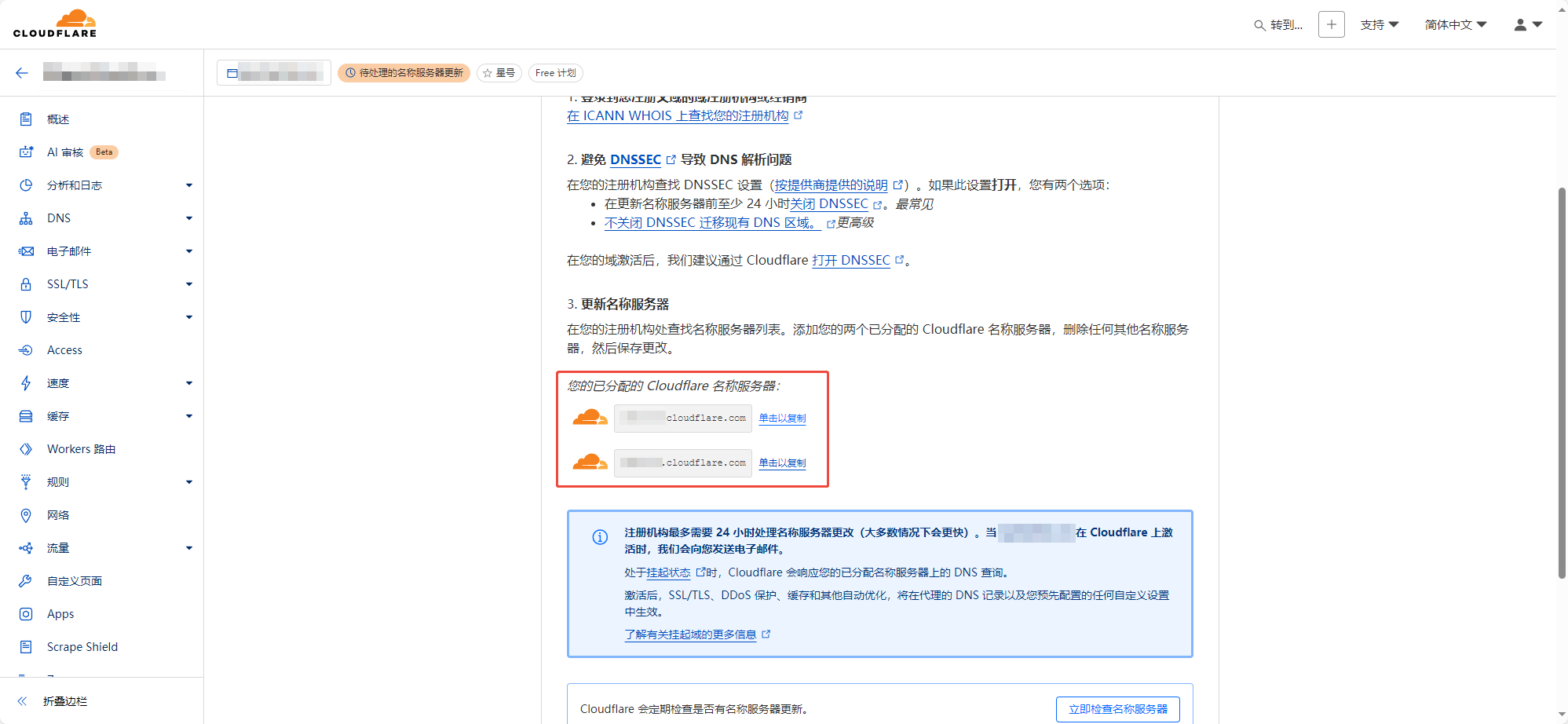Click the page vertical scrollbar
The width and height of the screenshot is (1568, 724).
(1562, 382)
